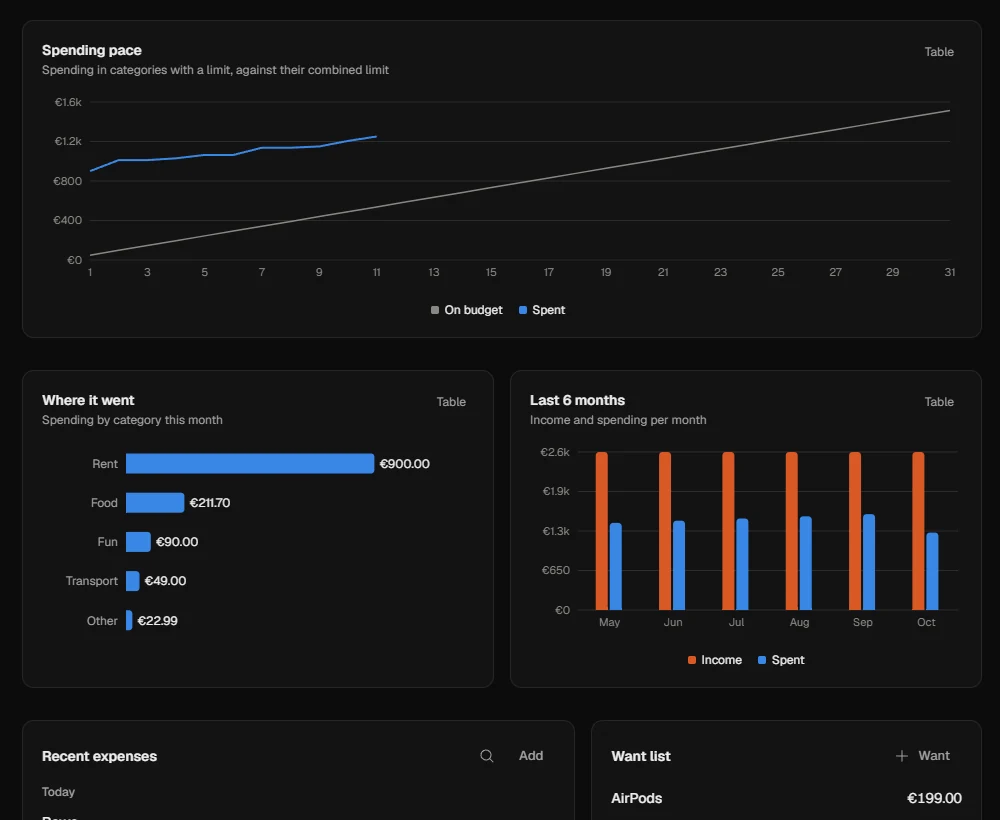Select the €22.99 Other value

158,620
